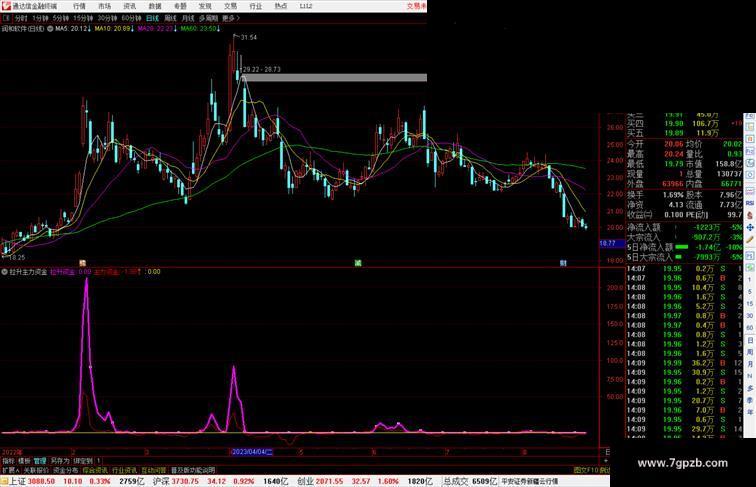The image size is (756, 487).
Task: Click the MA60 23.50 indicator label
Action: pos(201,29)
